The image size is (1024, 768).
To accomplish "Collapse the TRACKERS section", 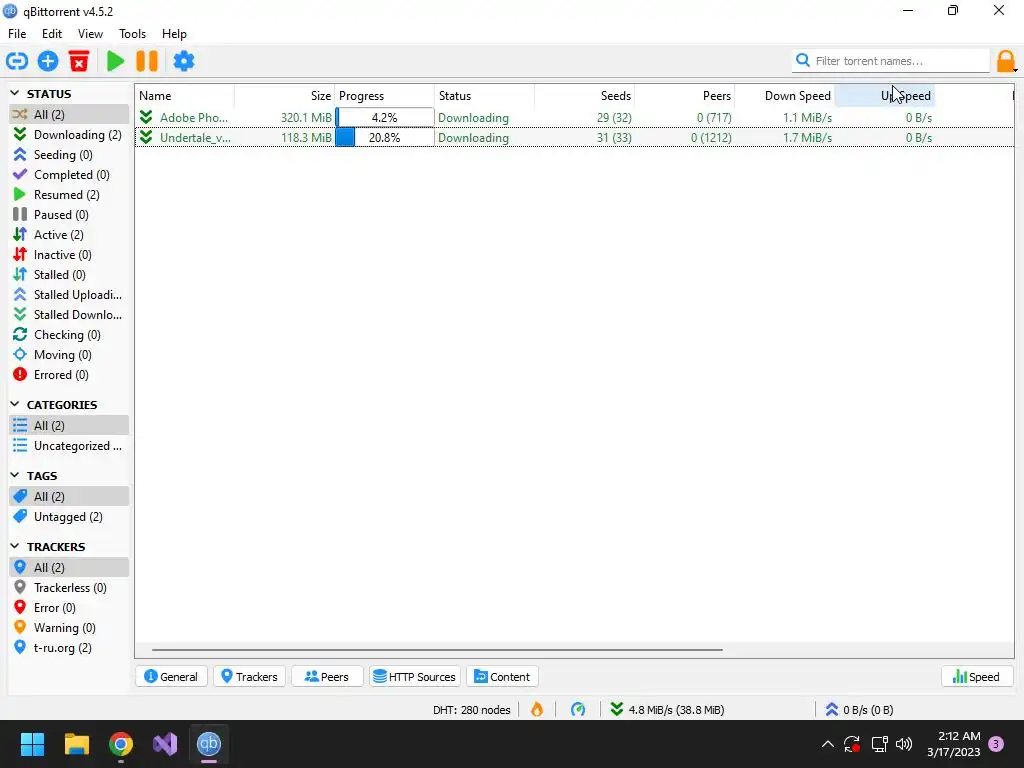I will point(15,546).
